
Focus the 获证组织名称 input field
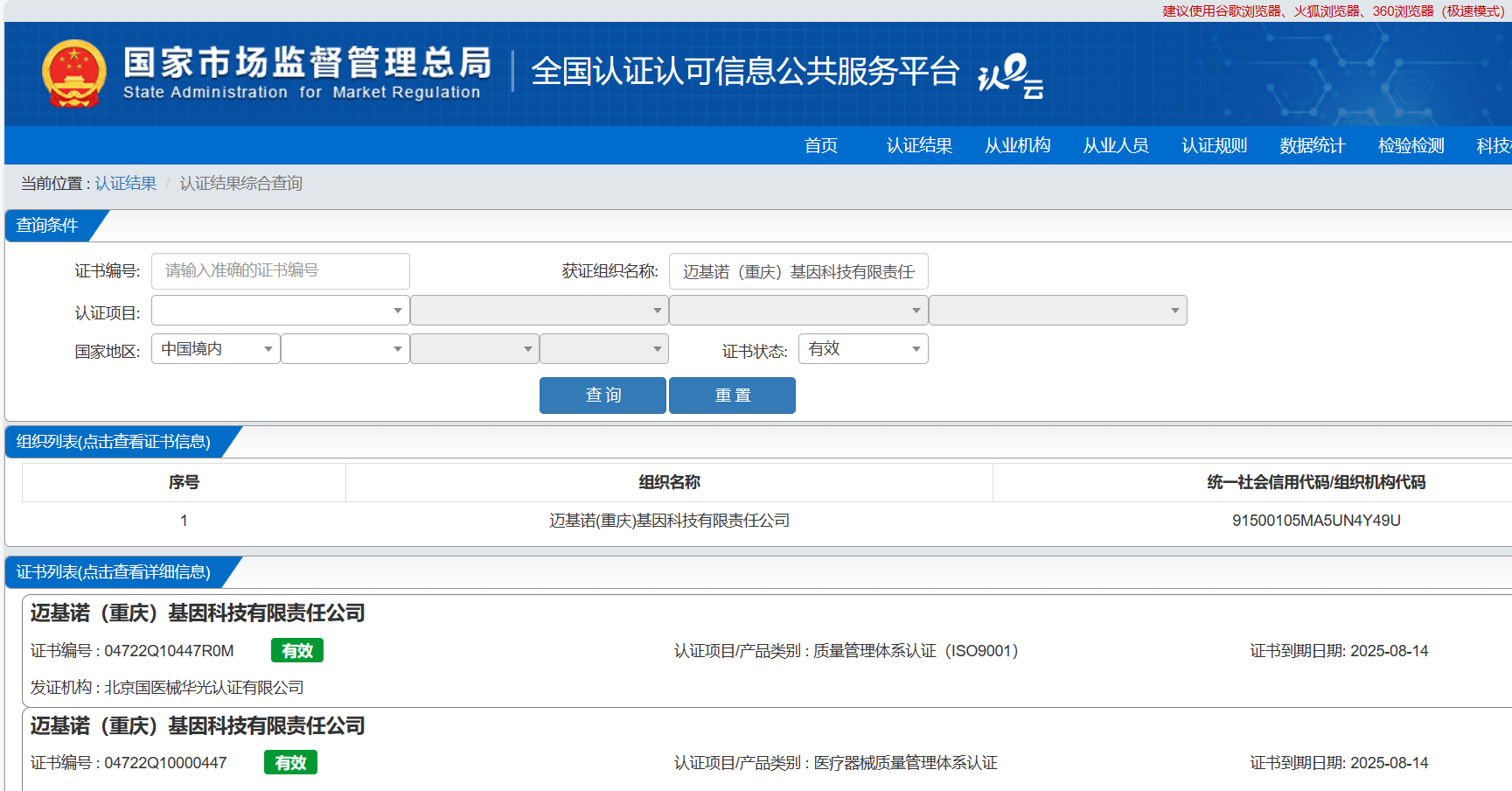coord(798,271)
